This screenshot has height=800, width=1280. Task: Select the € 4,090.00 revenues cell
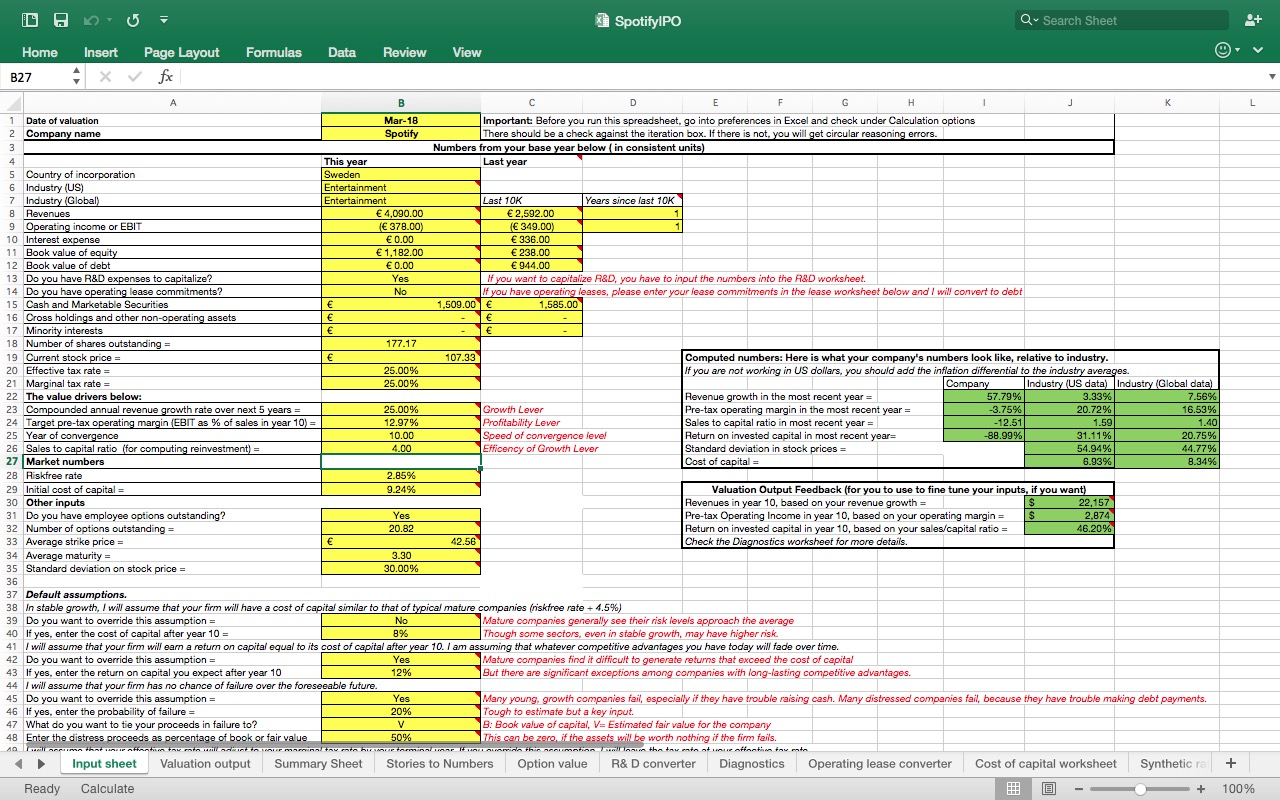401,213
